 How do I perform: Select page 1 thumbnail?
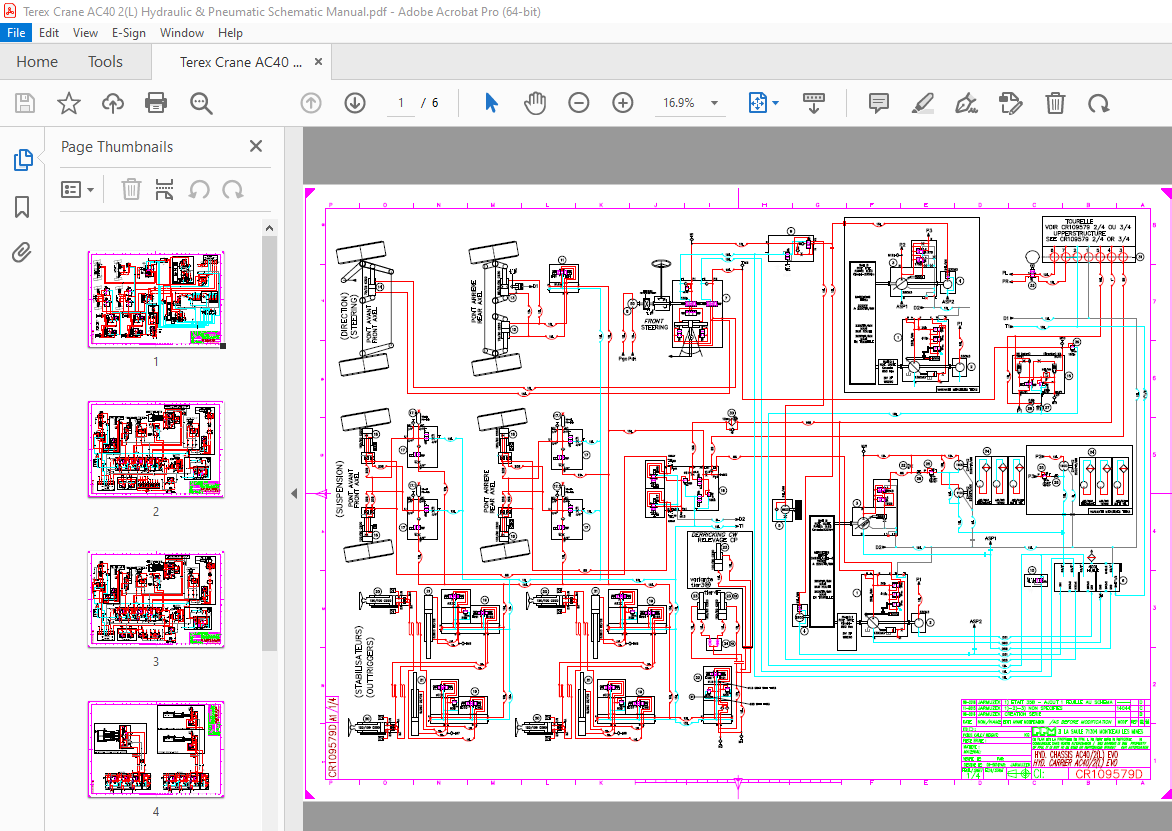(x=155, y=299)
